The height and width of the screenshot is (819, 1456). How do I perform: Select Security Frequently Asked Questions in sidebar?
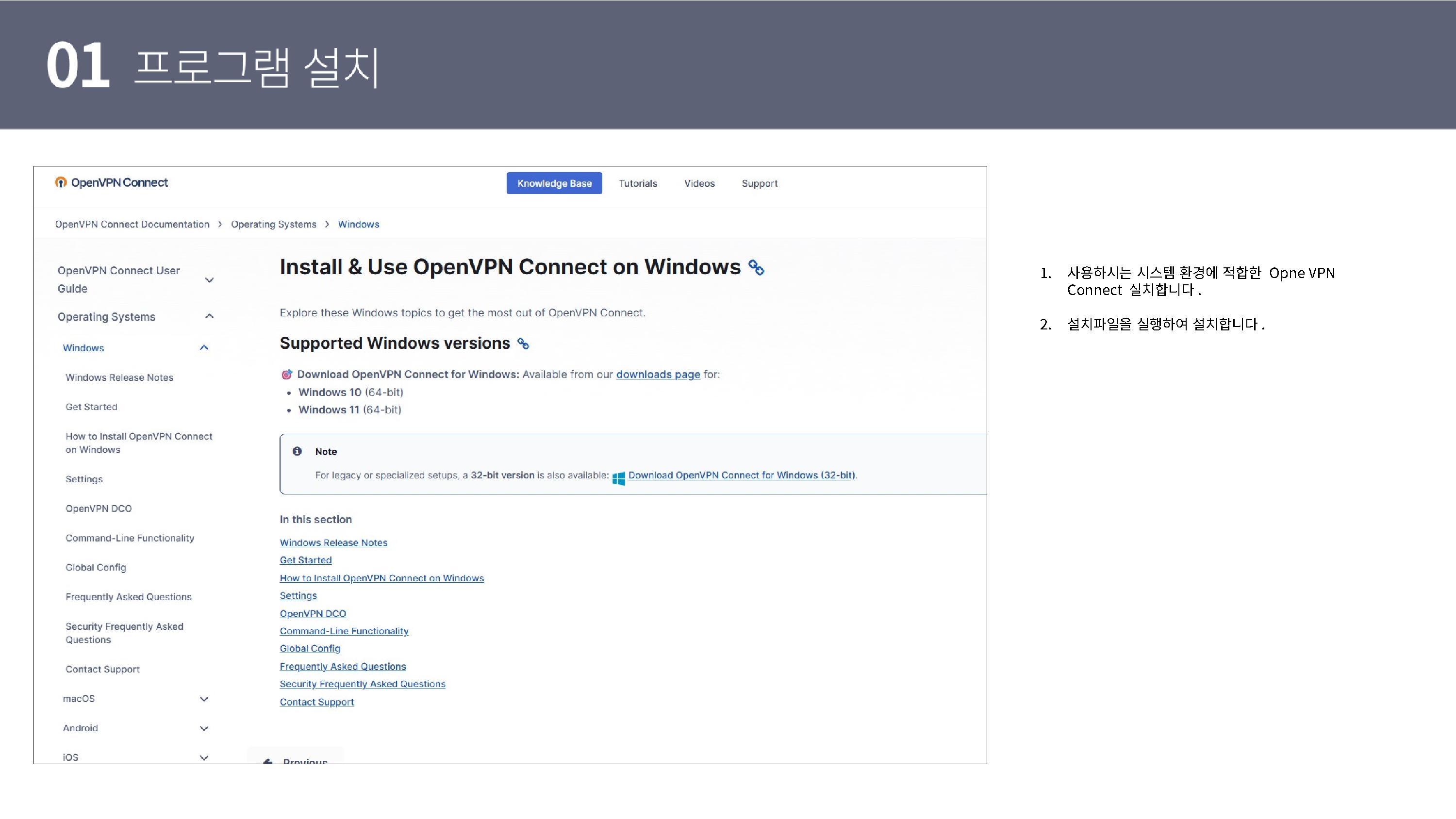click(124, 633)
